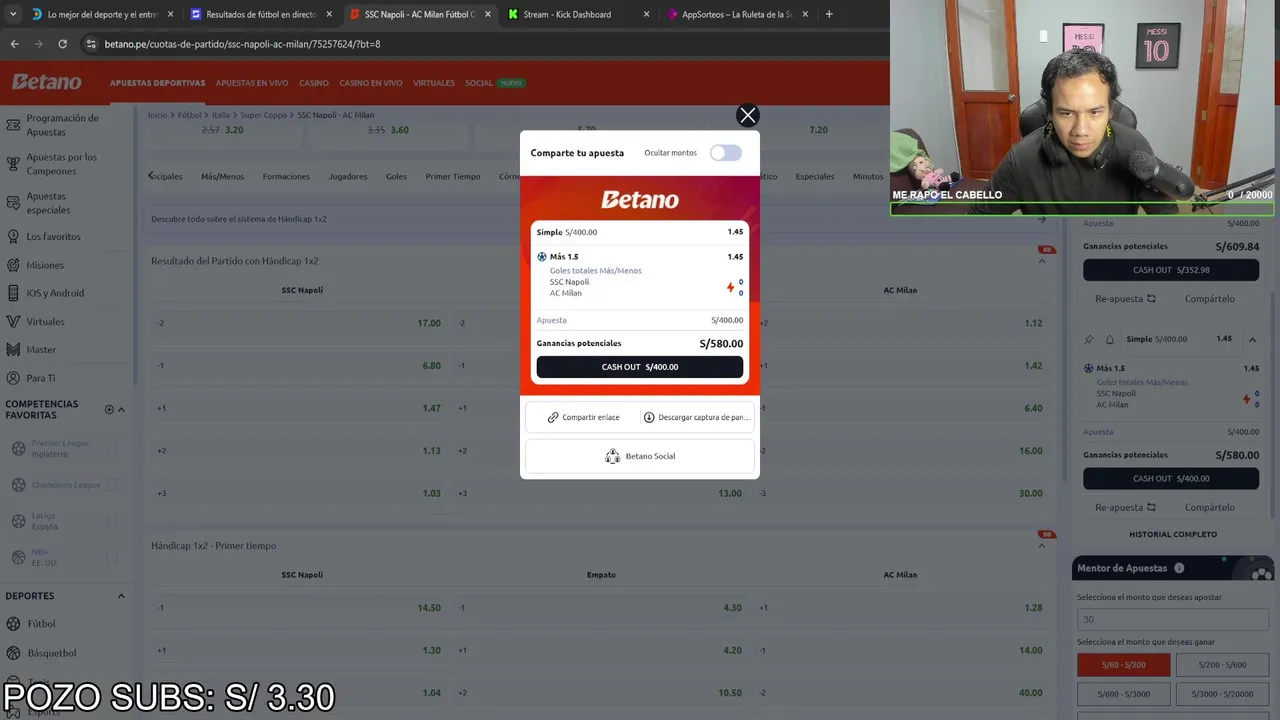
Task: Click Super Coppa breadcrumb link
Action: pyautogui.click(x=264, y=115)
